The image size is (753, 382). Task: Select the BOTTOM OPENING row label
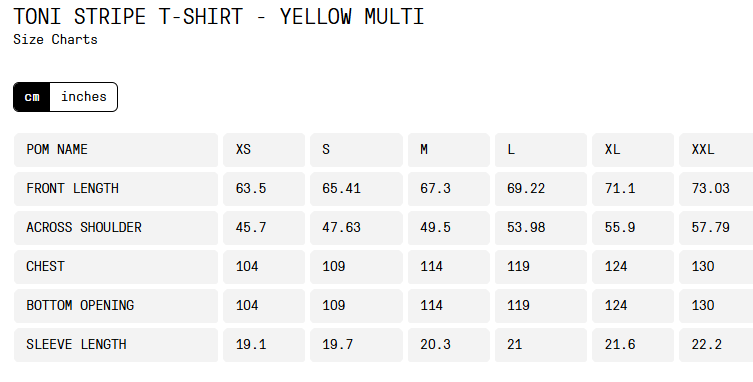(116, 306)
